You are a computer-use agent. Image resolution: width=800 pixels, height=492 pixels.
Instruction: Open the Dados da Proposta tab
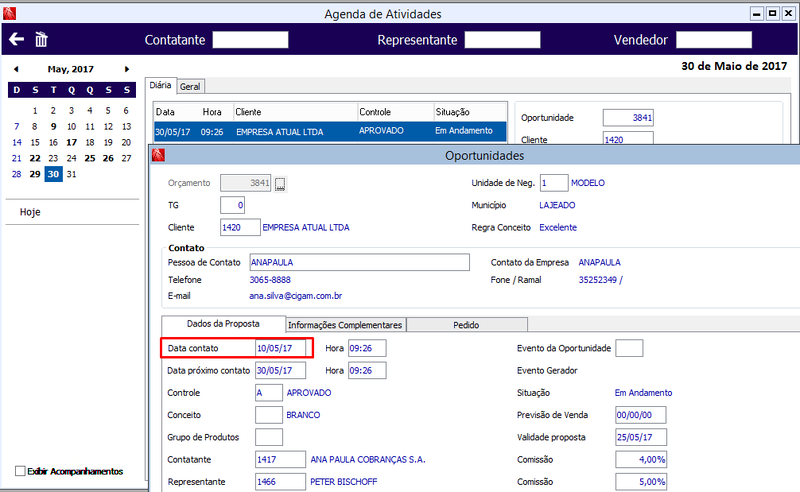223,324
